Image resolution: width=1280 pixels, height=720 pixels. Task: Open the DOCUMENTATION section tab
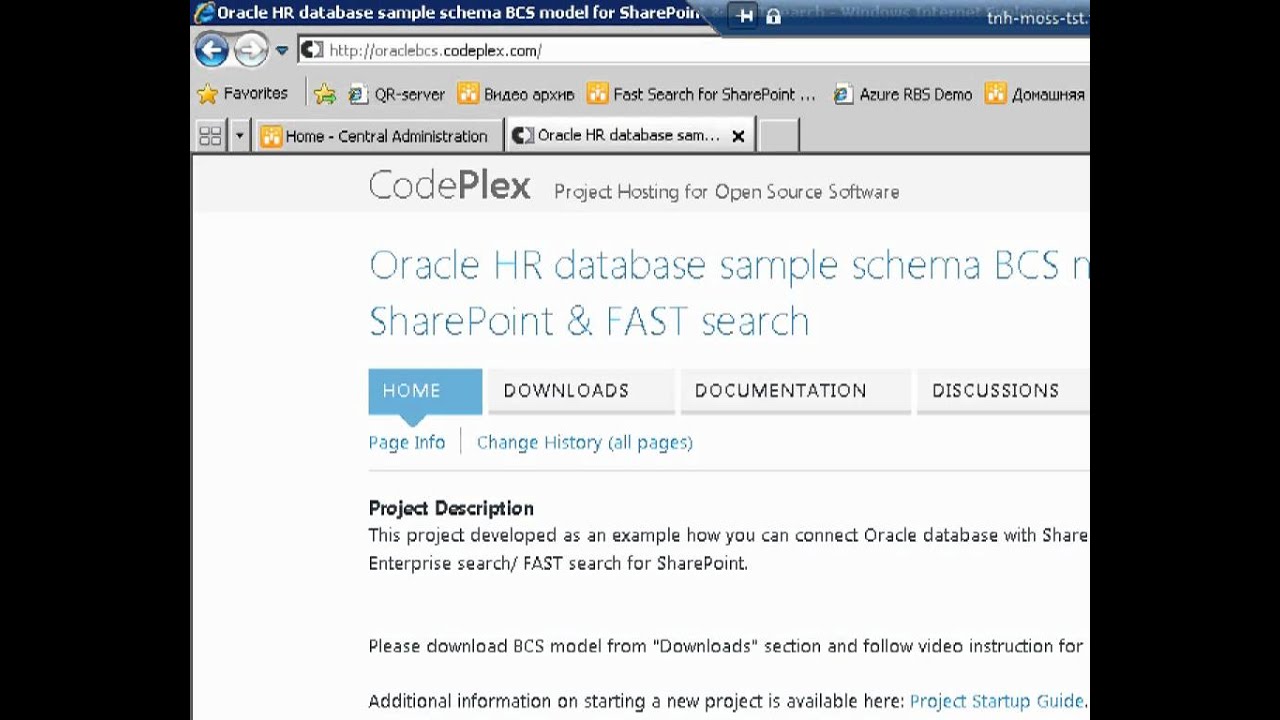coord(780,391)
